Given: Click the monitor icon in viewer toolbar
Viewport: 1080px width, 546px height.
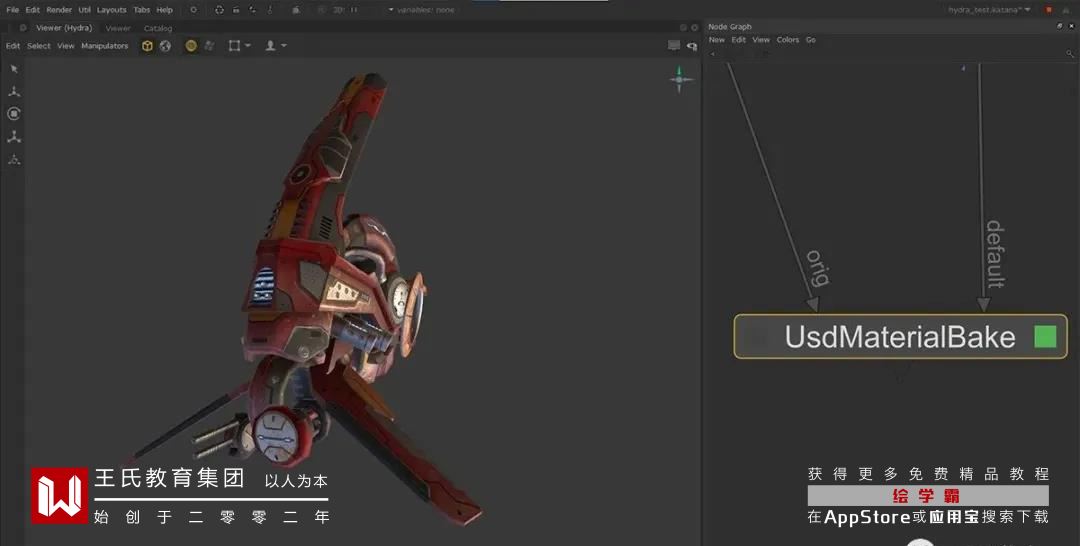Looking at the screenshot, I should pyautogui.click(x=674, y=45).
